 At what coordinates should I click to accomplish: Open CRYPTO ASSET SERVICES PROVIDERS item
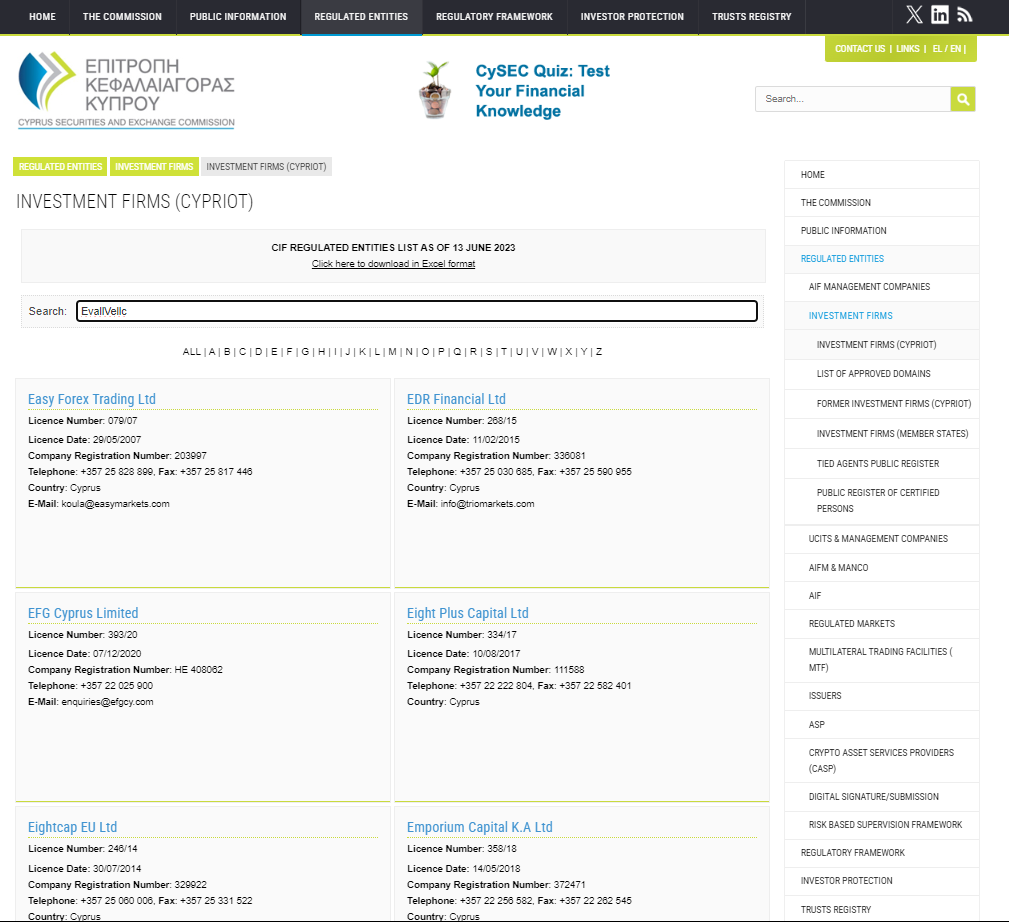pos(882,761)
